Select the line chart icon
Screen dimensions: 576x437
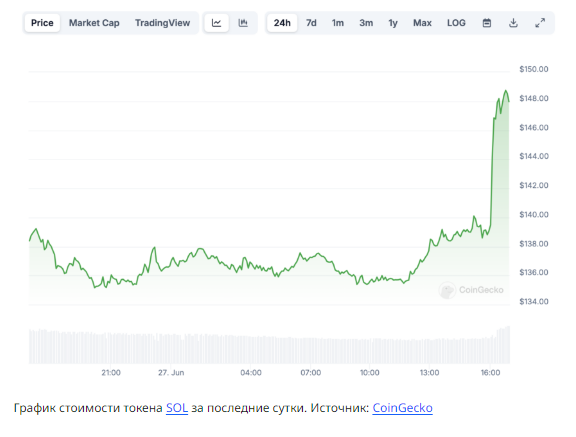coord(216,23)
